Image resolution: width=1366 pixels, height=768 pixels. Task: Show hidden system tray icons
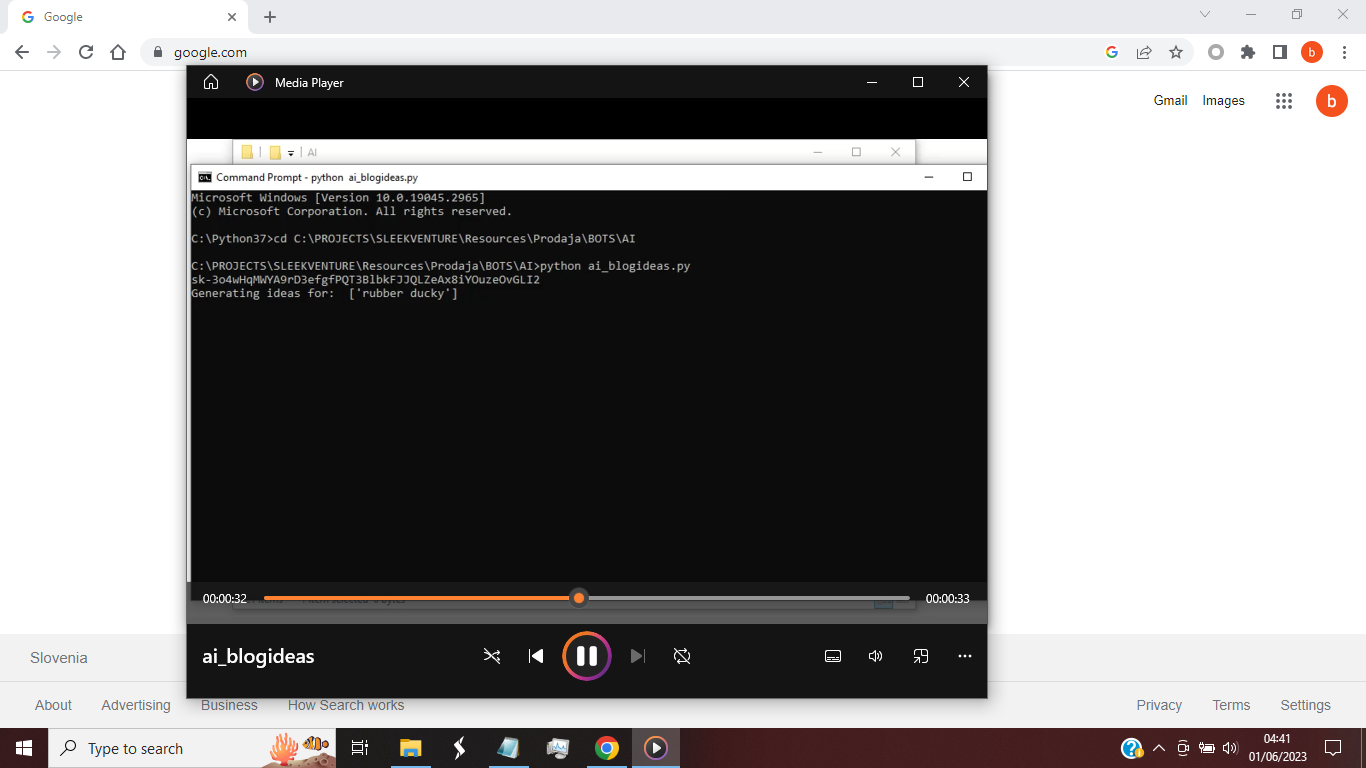1159,748
